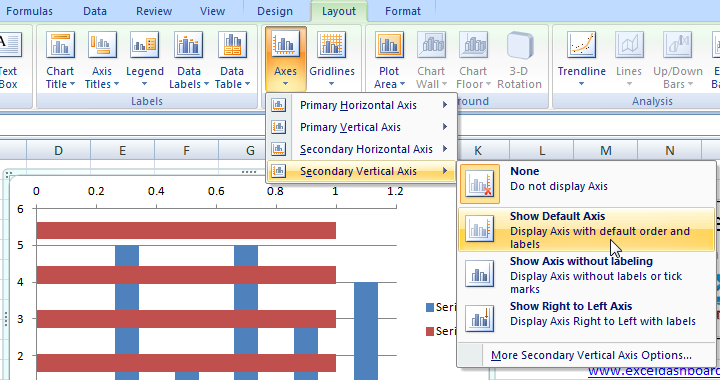Expand Primary Horizontal Axis submenu

[x=360, y=105]
